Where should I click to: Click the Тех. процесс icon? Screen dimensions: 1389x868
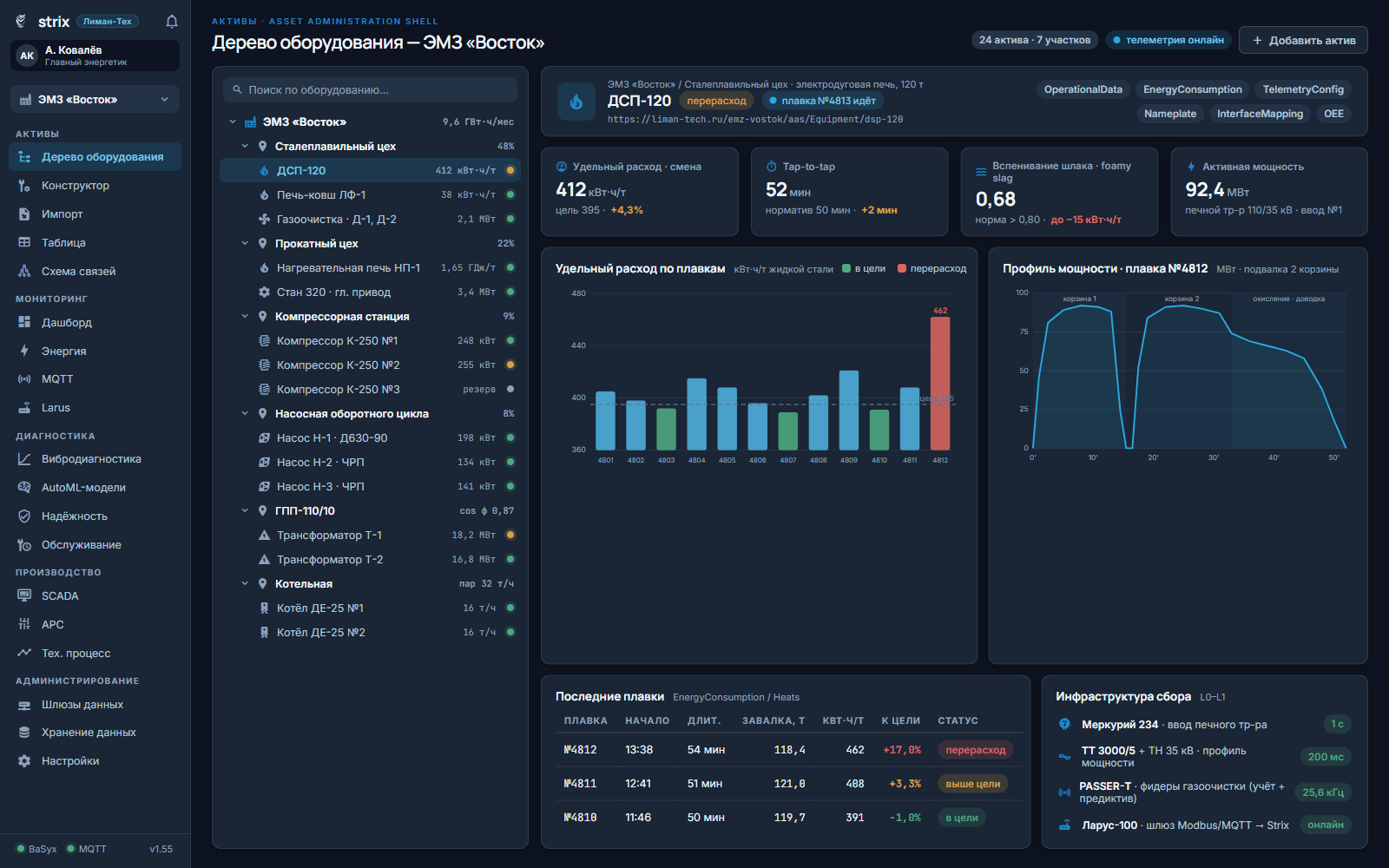[x=24, y=654]
